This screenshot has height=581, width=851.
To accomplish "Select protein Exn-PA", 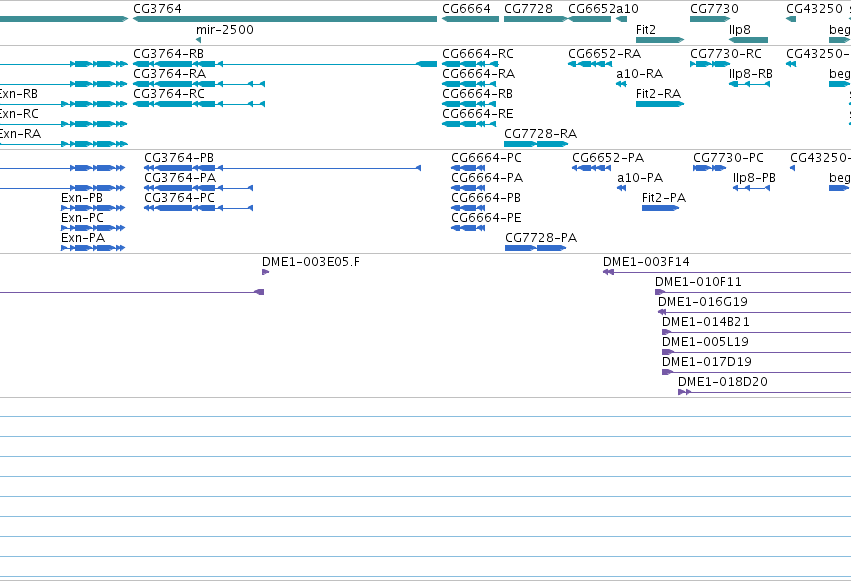I will click(x=93, y=248).
